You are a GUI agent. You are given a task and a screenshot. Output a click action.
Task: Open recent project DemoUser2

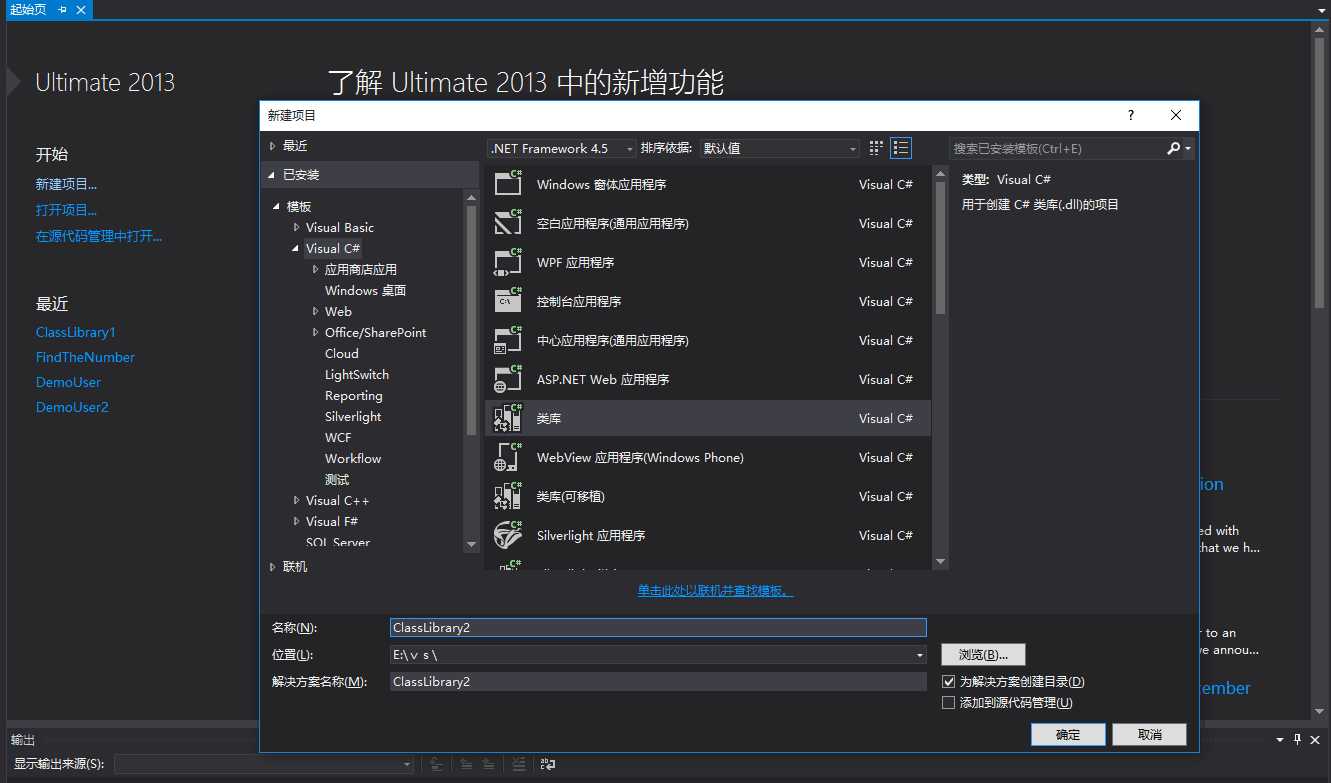click(72, 407)
